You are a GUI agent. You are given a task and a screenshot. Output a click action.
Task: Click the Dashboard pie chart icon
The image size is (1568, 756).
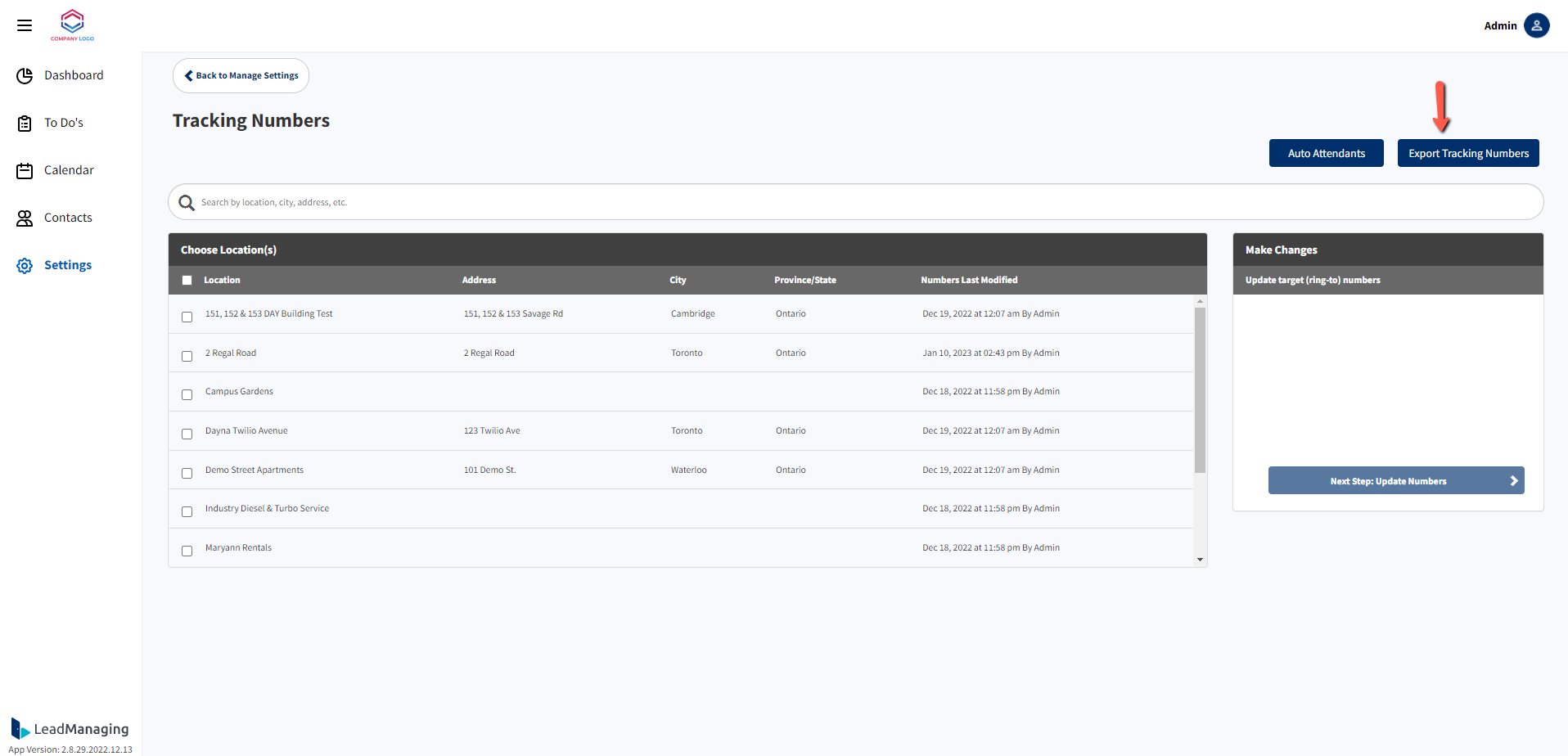25,76
